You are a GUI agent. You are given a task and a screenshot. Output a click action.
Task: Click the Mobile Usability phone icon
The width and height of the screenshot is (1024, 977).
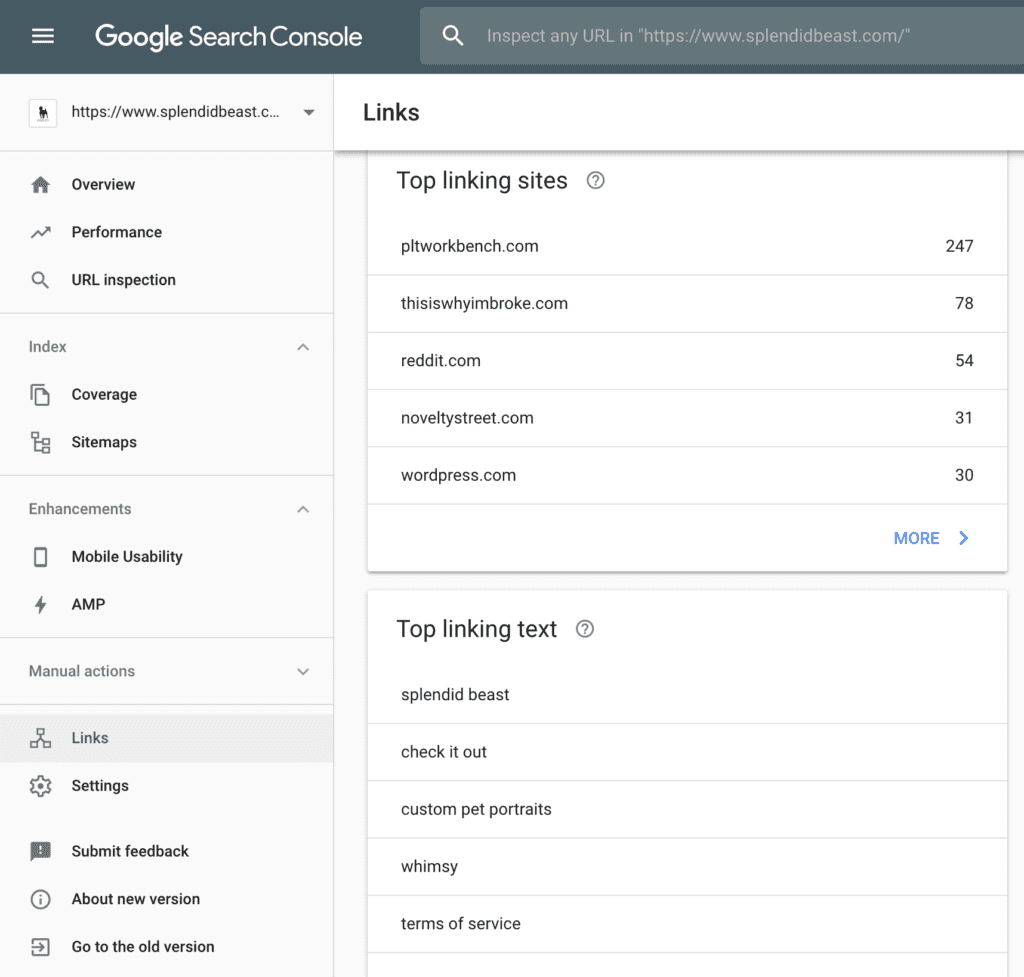click(x=40, y=557)
